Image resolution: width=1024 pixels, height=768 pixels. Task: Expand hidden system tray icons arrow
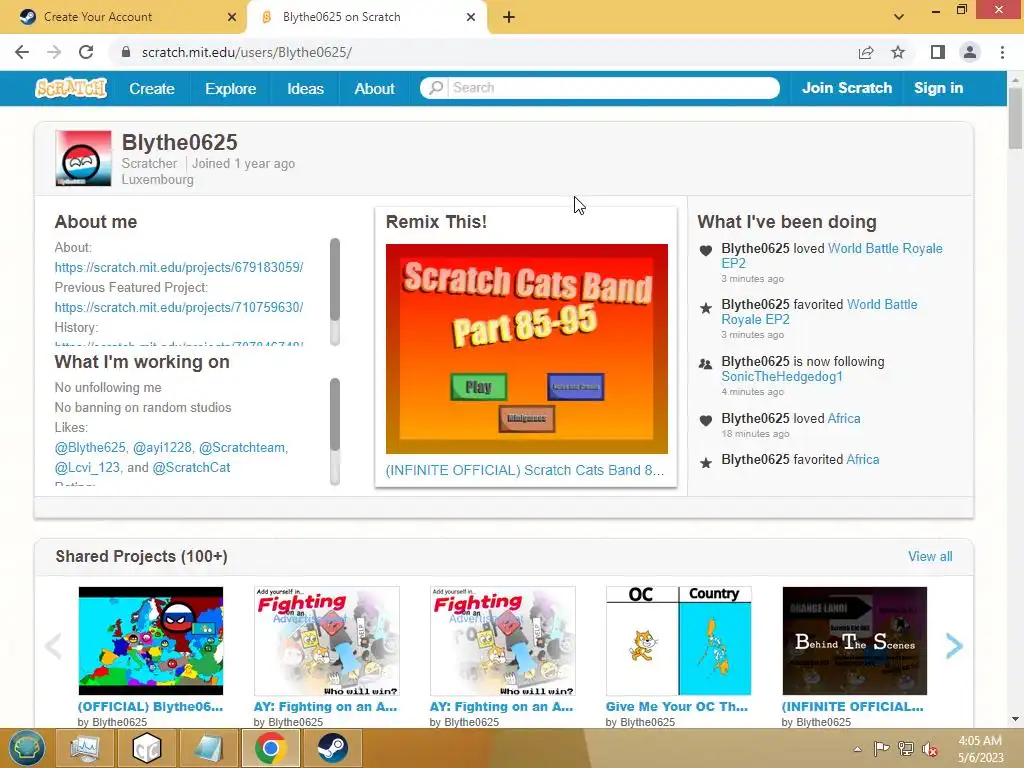857,749
